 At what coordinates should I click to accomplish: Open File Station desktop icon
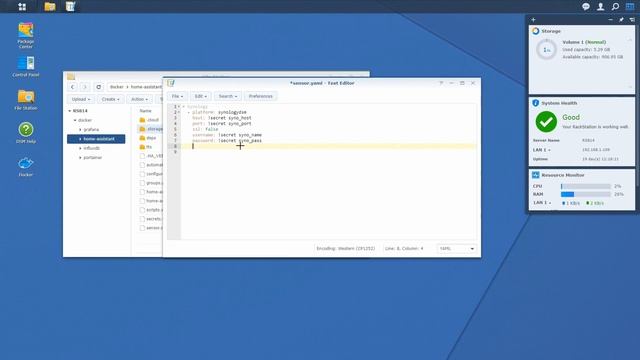pyautogui.click(x=26, y=100)
